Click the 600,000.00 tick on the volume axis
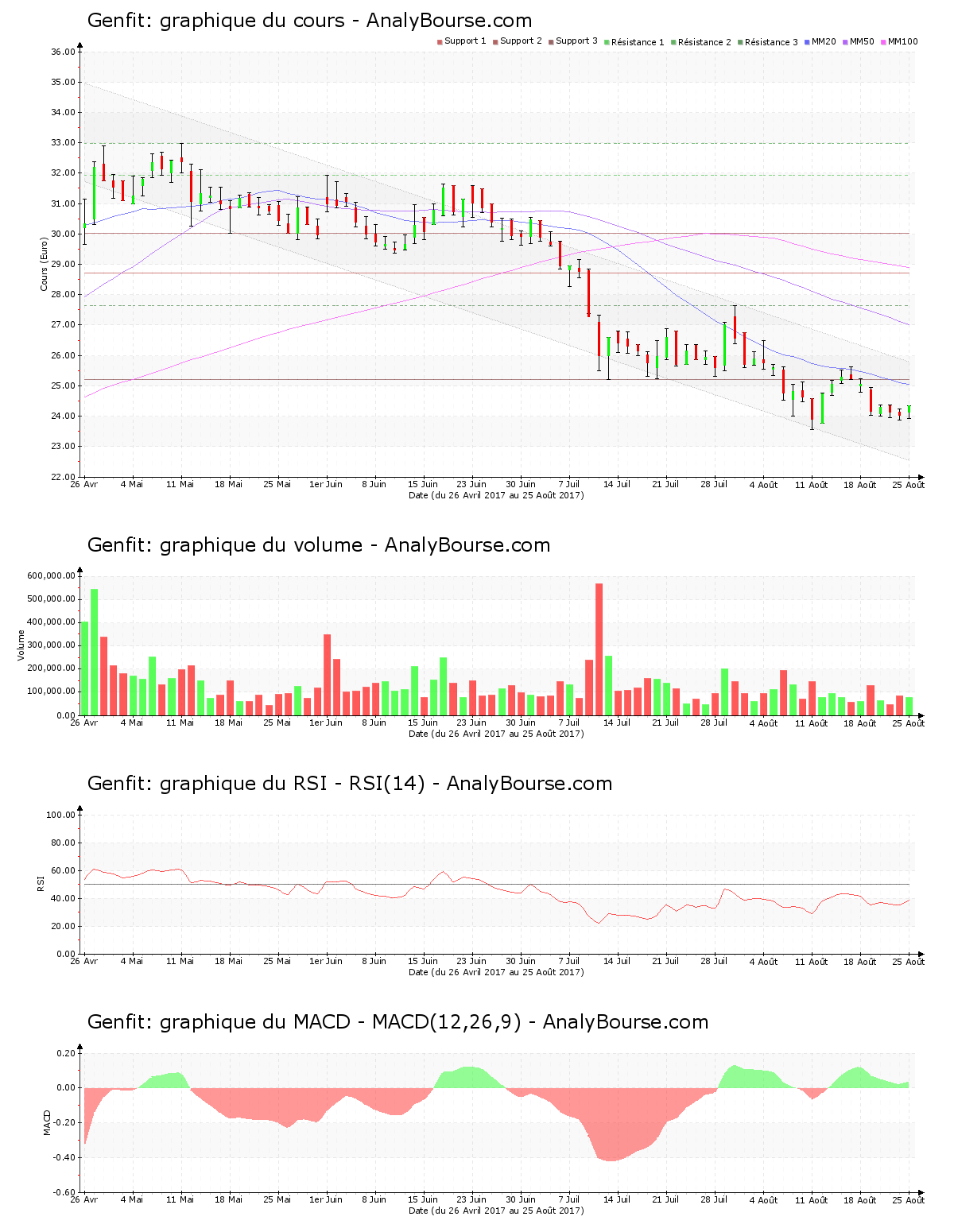Screen dimensions: 954x1232 click(51, 576)
